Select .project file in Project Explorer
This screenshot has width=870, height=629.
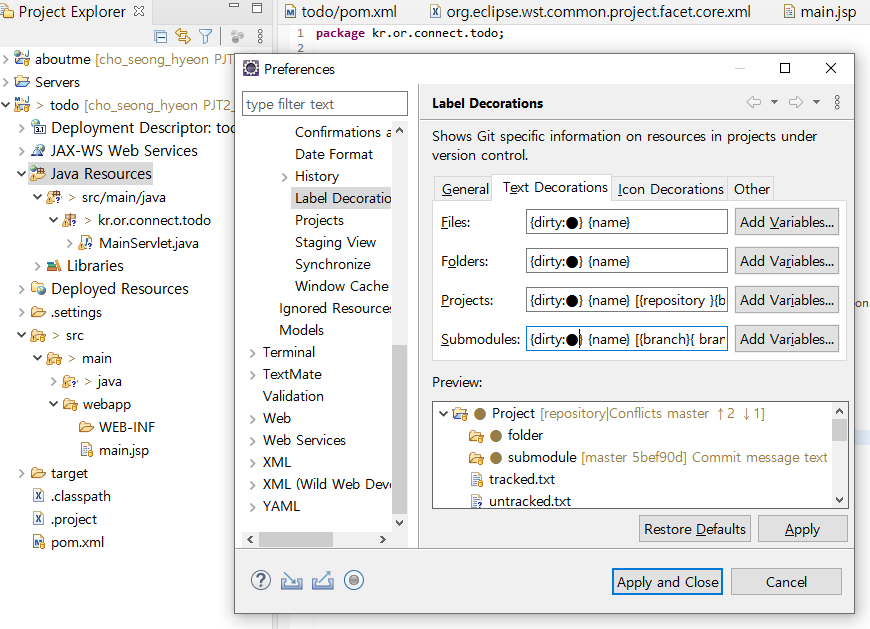(x=74, y=519)
